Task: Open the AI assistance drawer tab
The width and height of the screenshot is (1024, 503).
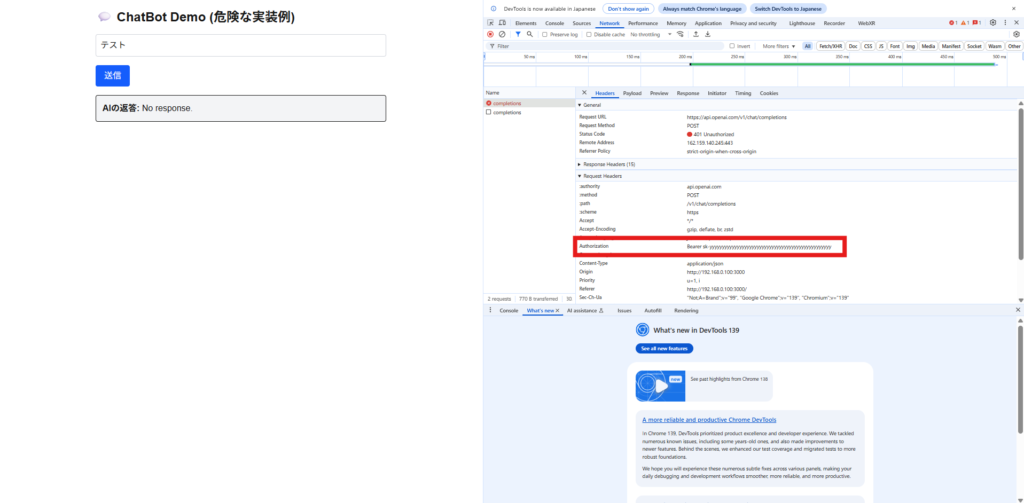Action: click(584, 310)
